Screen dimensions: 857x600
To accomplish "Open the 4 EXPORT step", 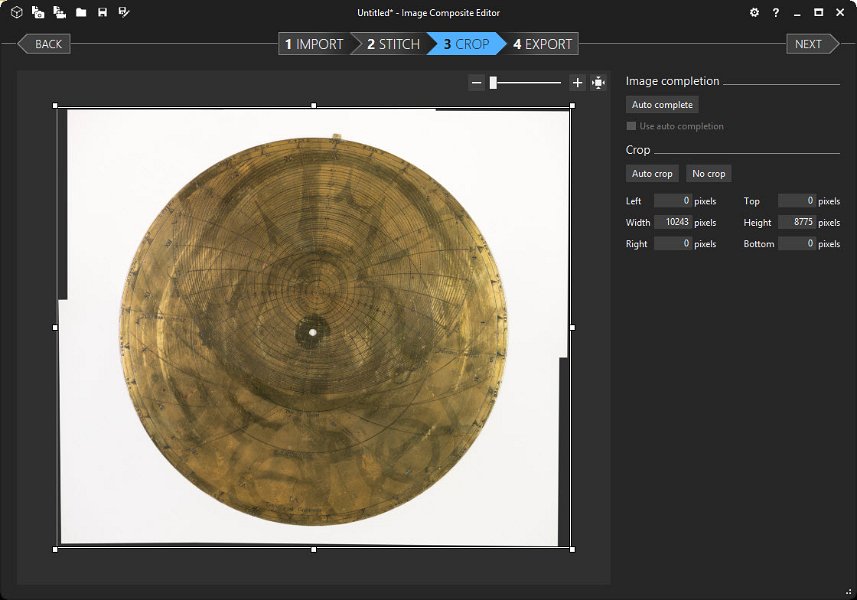I will (x=543, y=44).
